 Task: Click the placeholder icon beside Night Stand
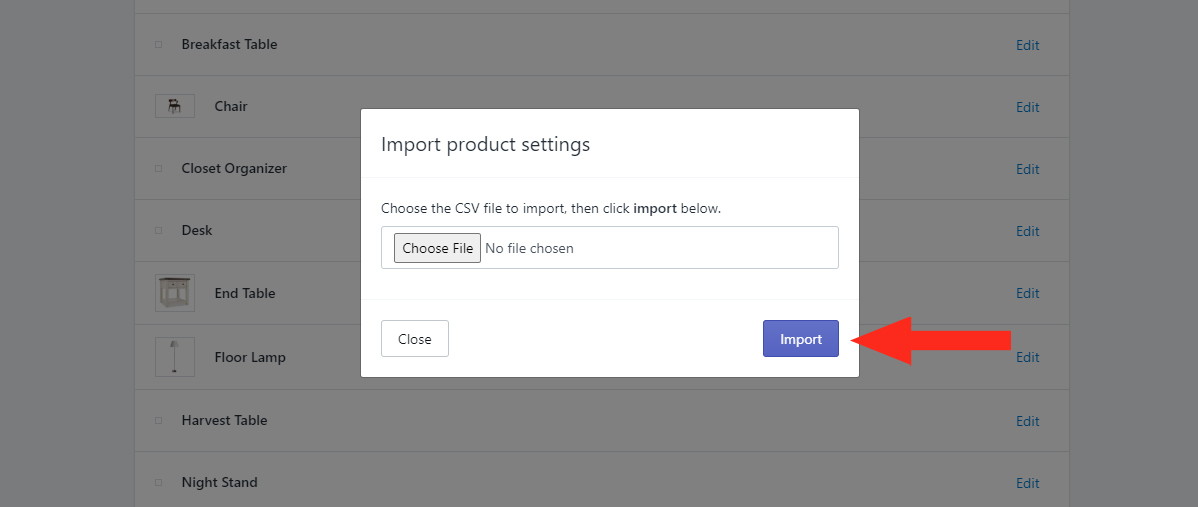pyautogui.click(x=159, y=482)
